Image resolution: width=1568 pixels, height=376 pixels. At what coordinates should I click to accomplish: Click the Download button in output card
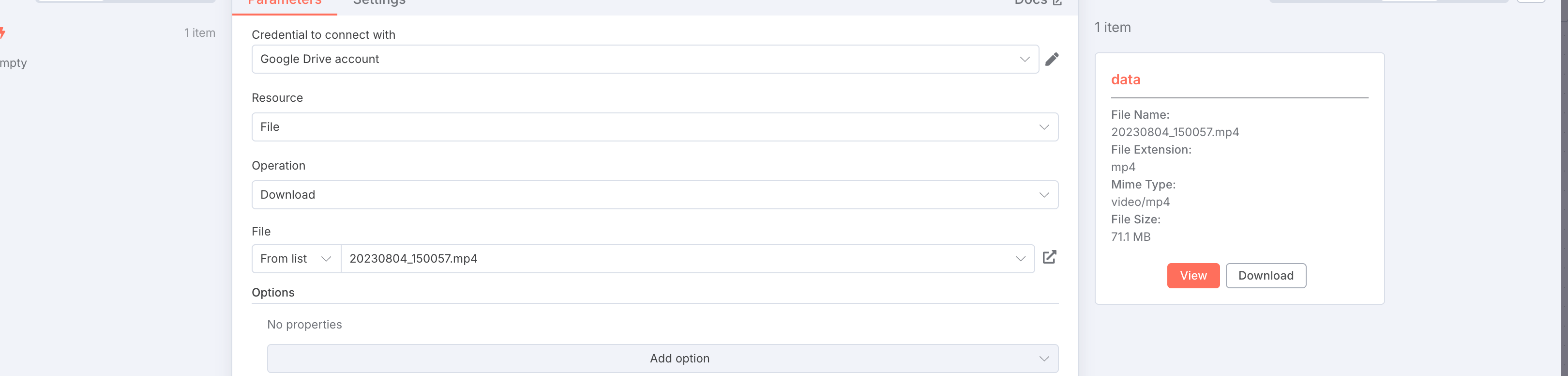click(x=1265, y=275)
